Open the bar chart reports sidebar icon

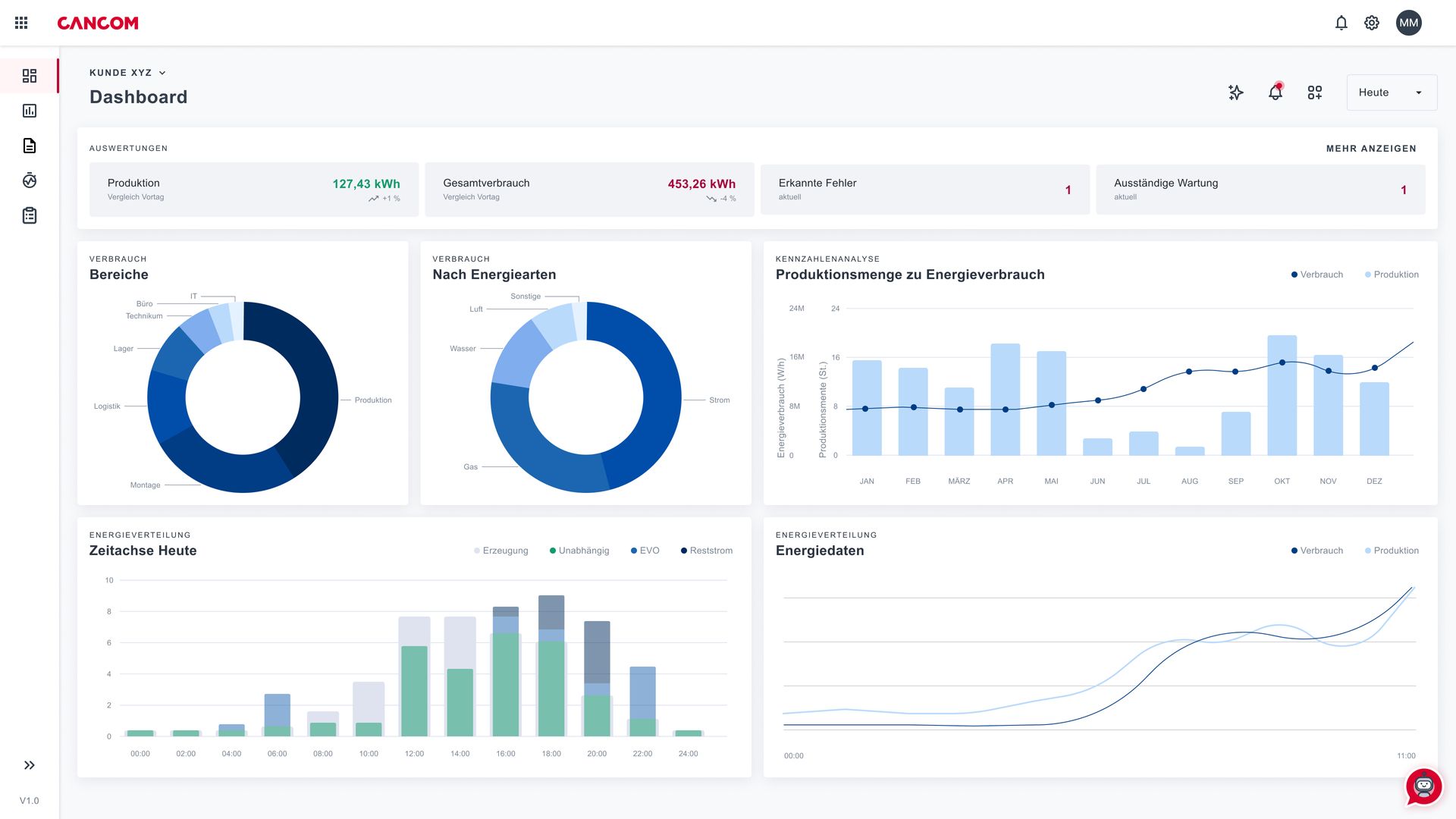[x=30, y=110]
